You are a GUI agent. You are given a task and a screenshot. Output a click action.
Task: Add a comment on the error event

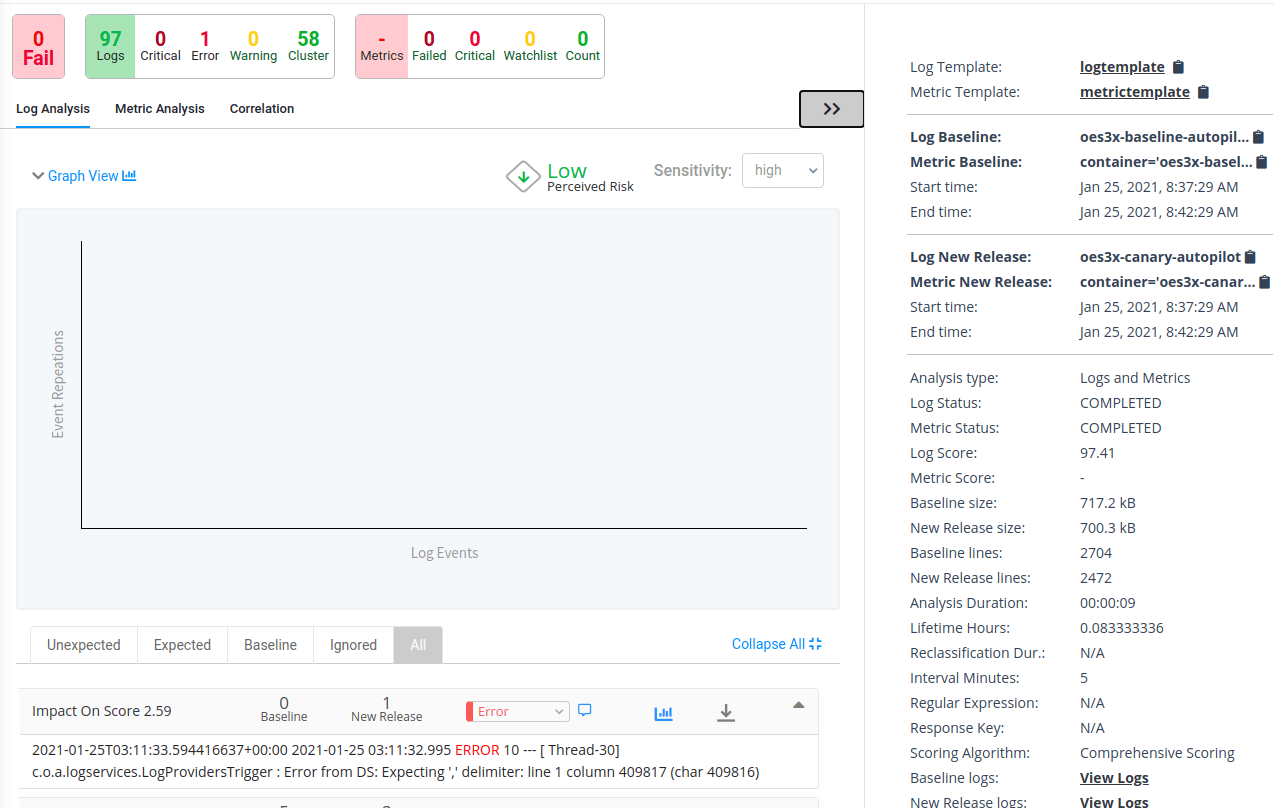[x=585, y=710]
